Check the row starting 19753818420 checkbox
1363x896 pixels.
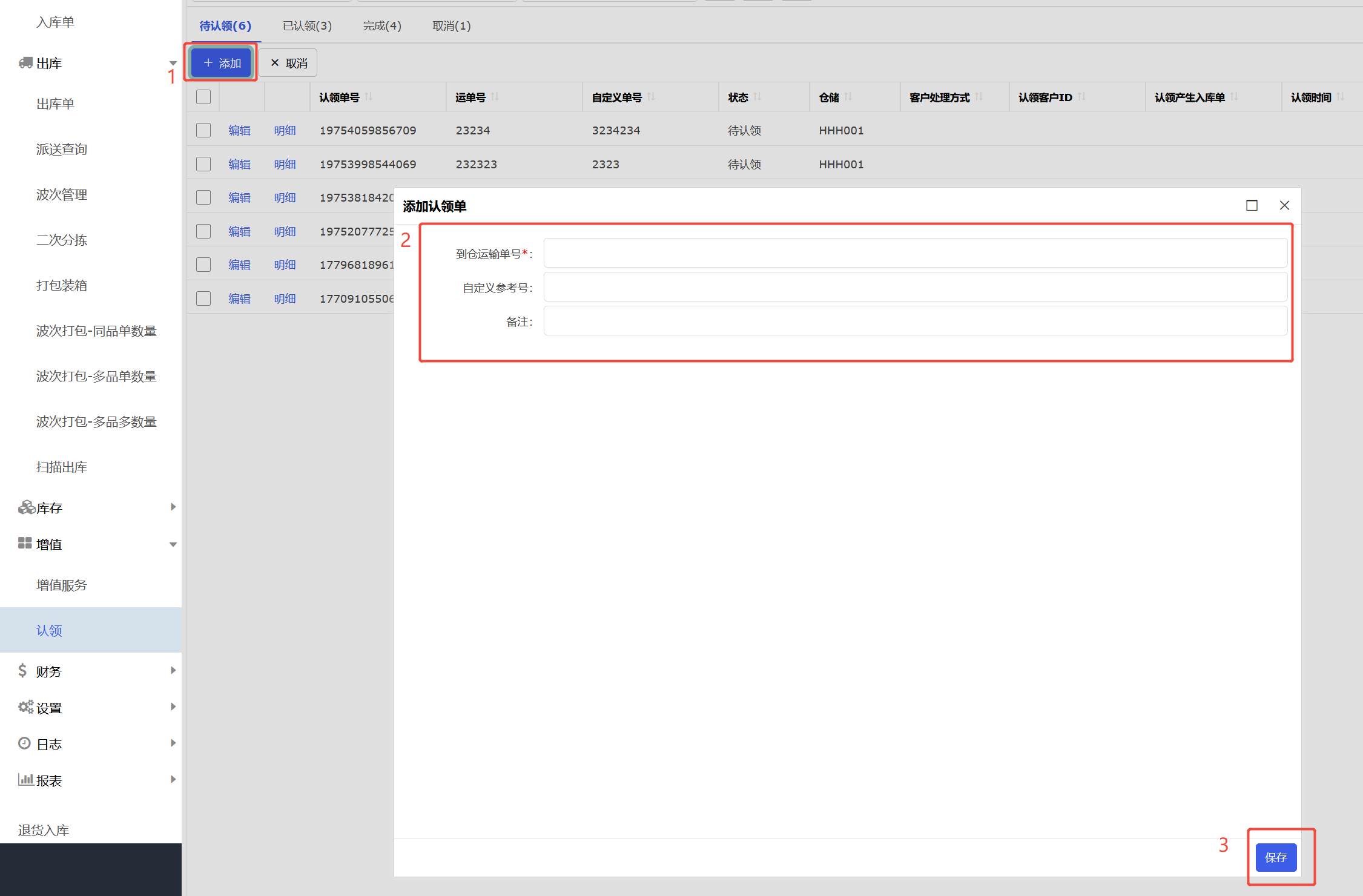(x=203, y=197)
